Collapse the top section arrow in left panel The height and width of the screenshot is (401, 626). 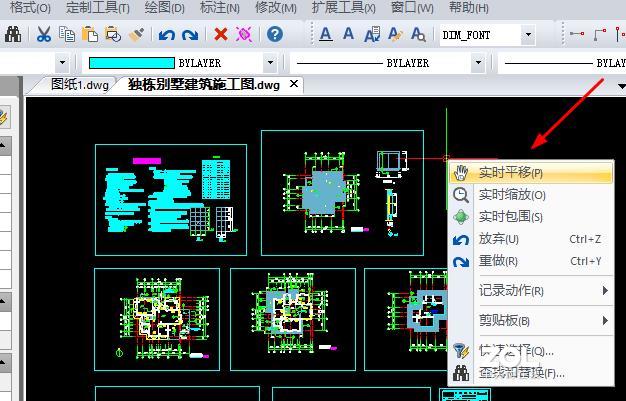pos(3,146)
